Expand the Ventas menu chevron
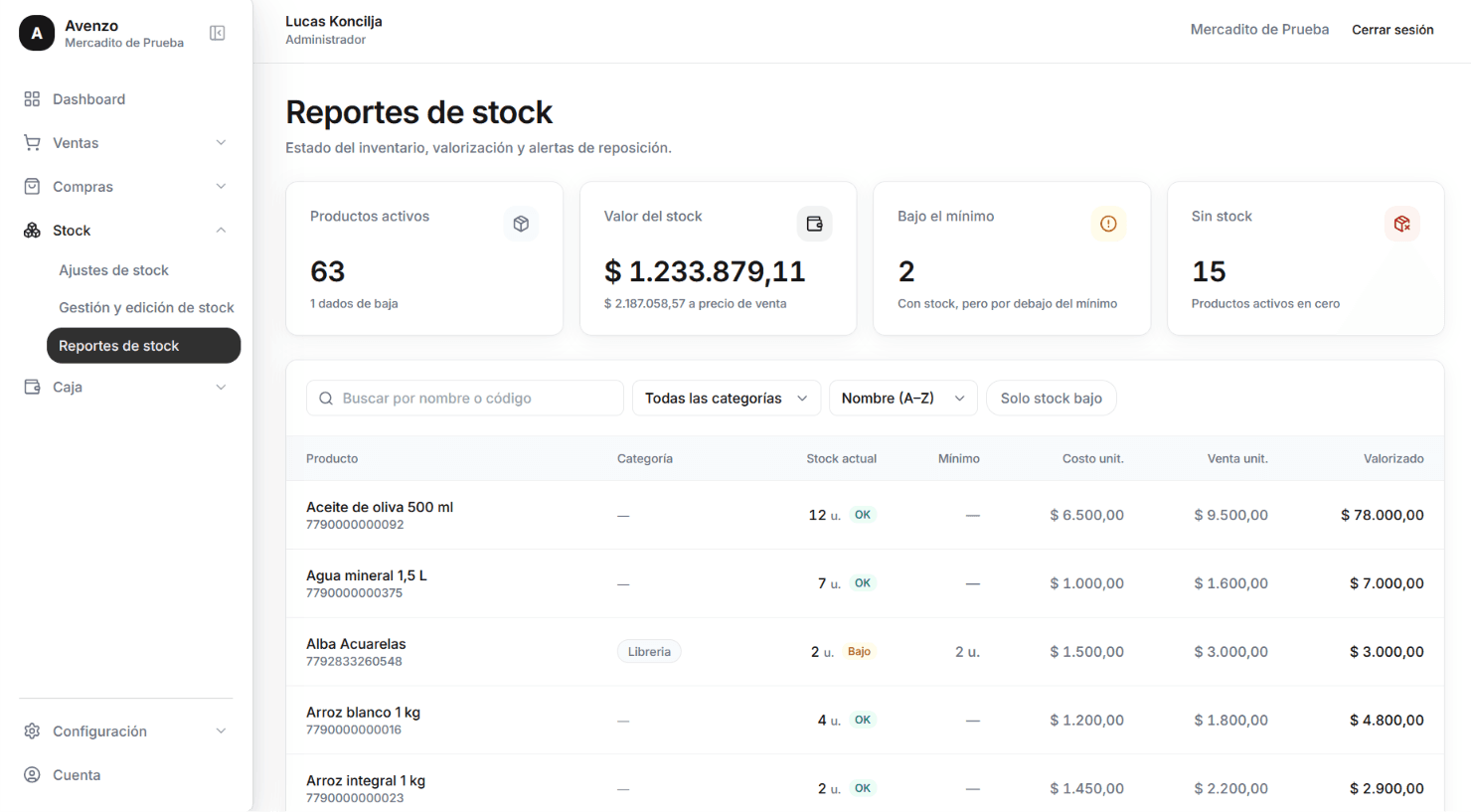Image resolution: width=1471 pixels, height=812 pixels. (x=221, y=143)
